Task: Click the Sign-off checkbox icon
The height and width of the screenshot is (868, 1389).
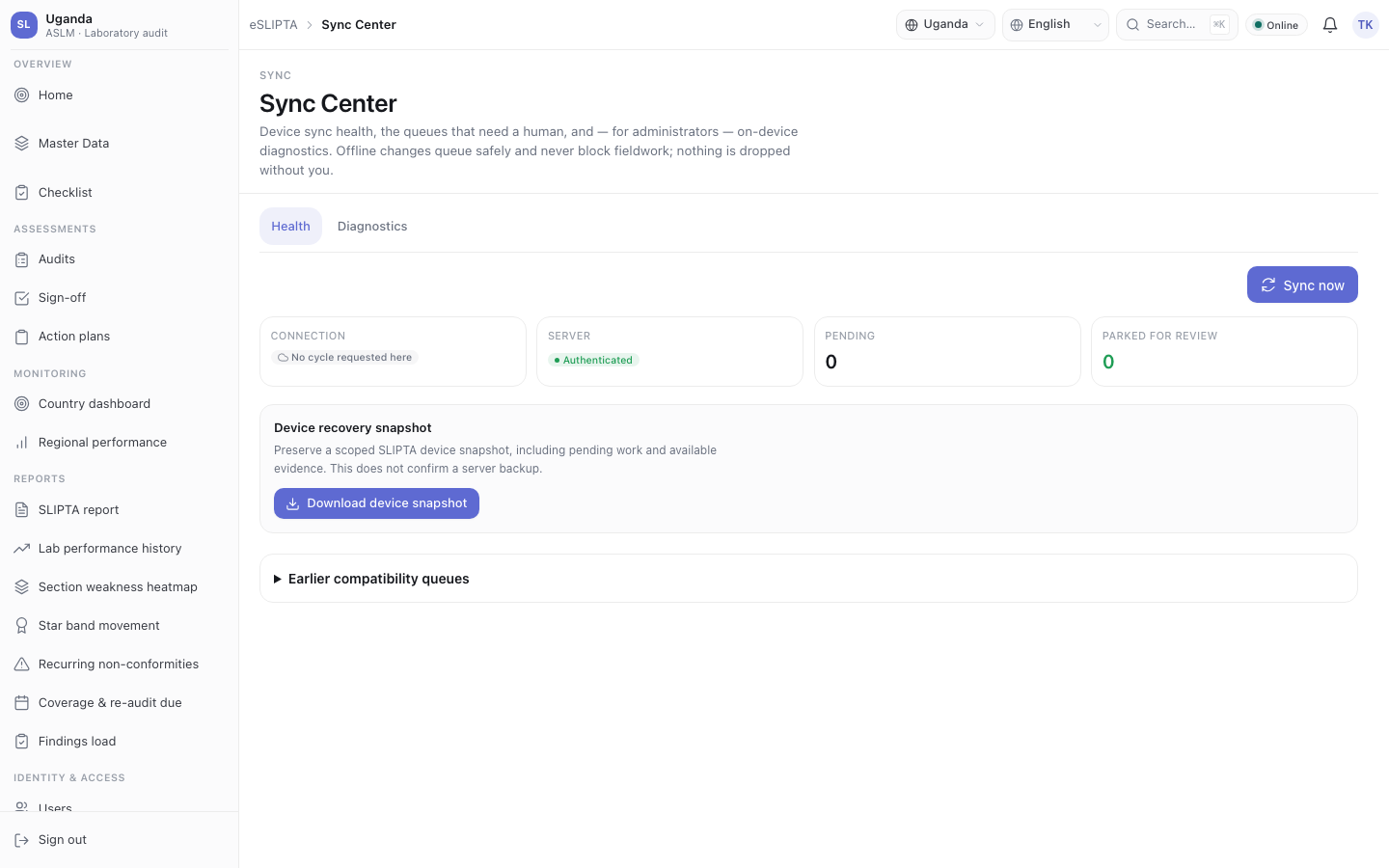Action: coord(21,297)
